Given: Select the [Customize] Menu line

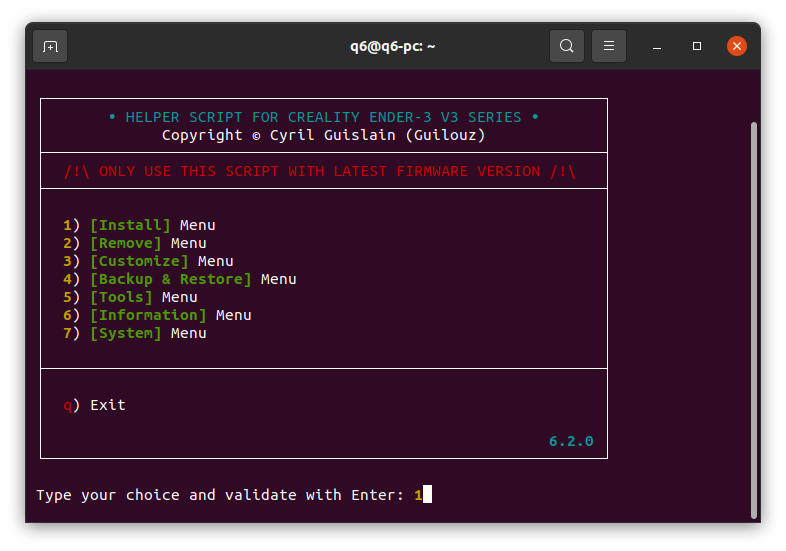Looking at the screenshot, I should point(161,261).
